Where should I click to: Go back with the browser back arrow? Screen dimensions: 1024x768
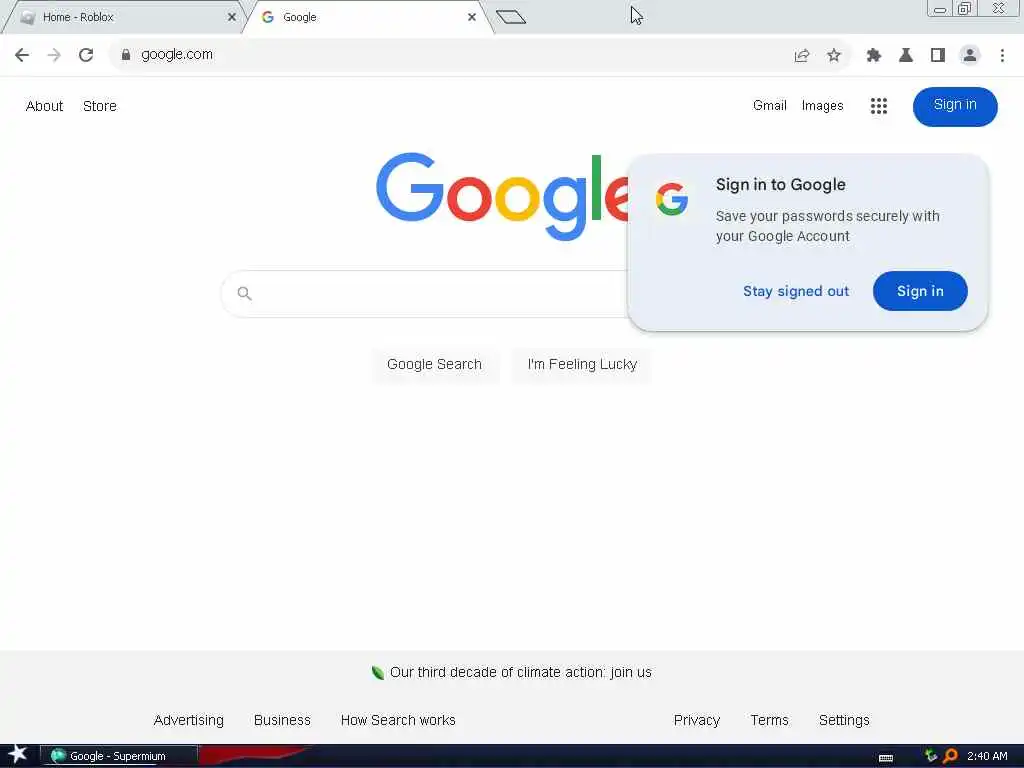[x=22, y=55]
